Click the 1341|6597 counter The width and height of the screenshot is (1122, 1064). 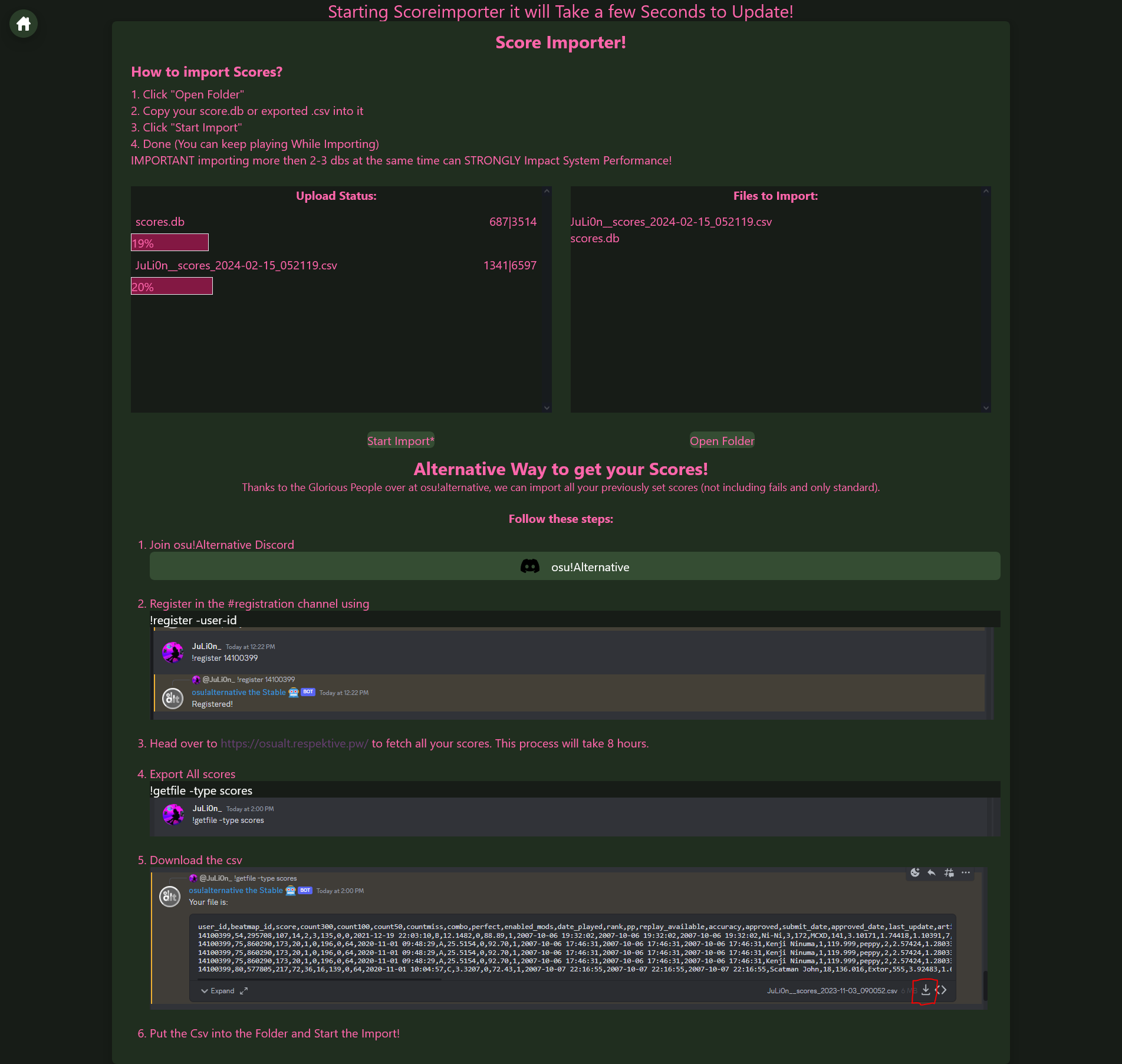[x=510, y=265]
